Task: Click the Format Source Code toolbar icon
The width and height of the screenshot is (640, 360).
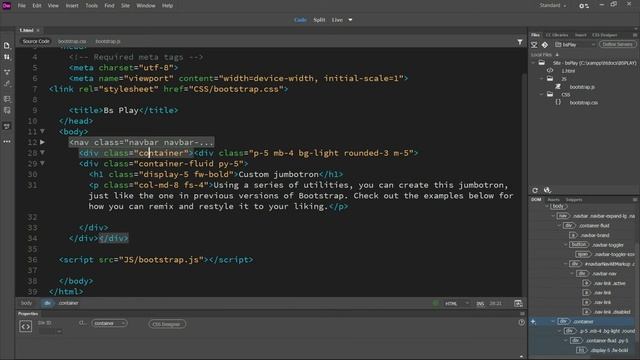Action: pos(7,99)
